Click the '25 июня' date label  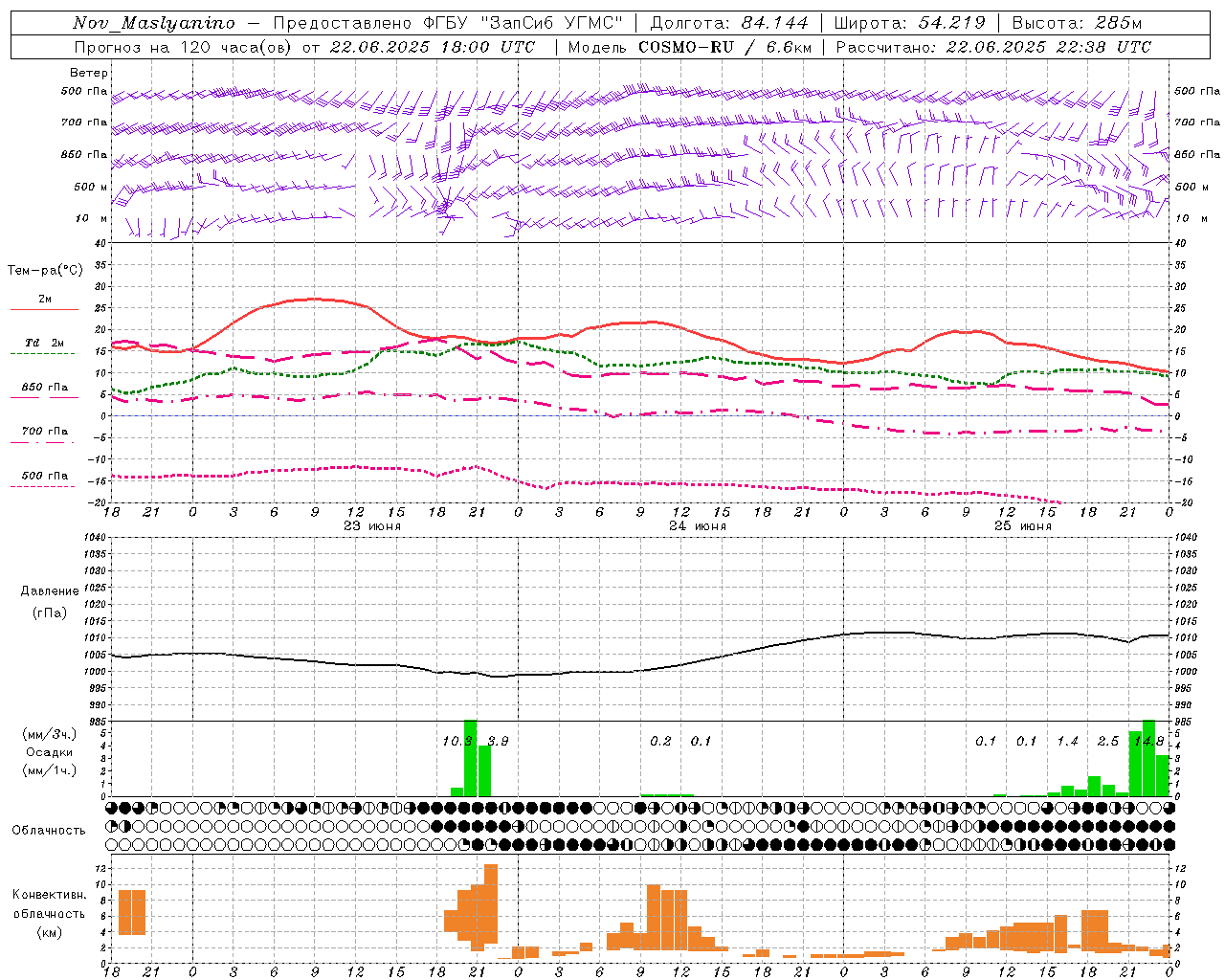click(1023, 526)
